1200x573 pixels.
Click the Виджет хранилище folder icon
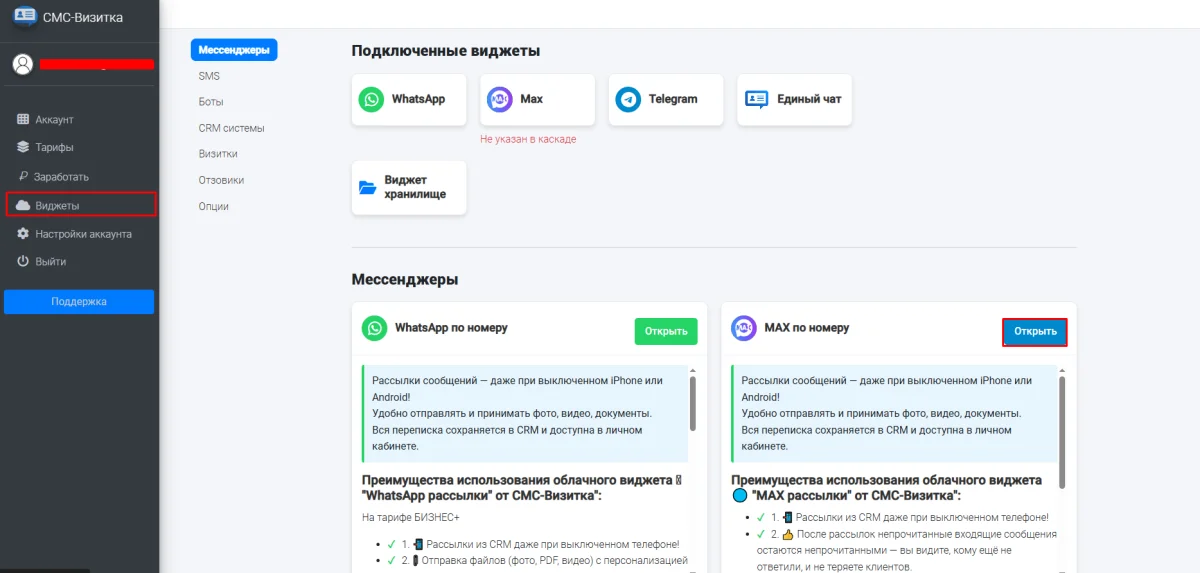(x=368, y=187)
